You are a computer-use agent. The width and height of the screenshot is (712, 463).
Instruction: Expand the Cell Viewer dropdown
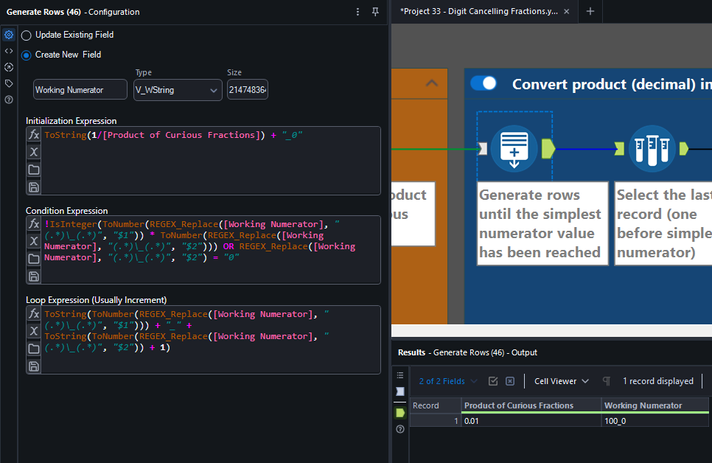[x=561, y=381]
